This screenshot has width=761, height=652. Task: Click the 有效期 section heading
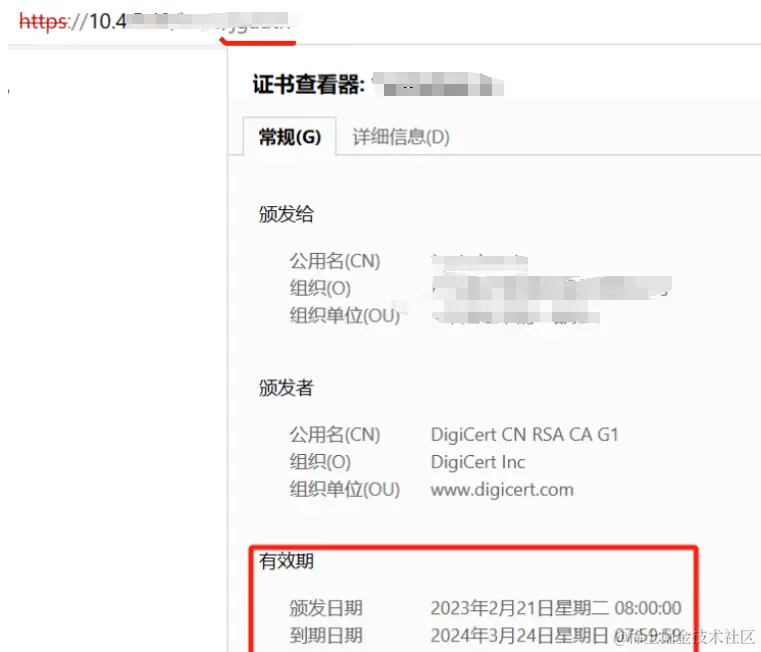coord(286,561)
